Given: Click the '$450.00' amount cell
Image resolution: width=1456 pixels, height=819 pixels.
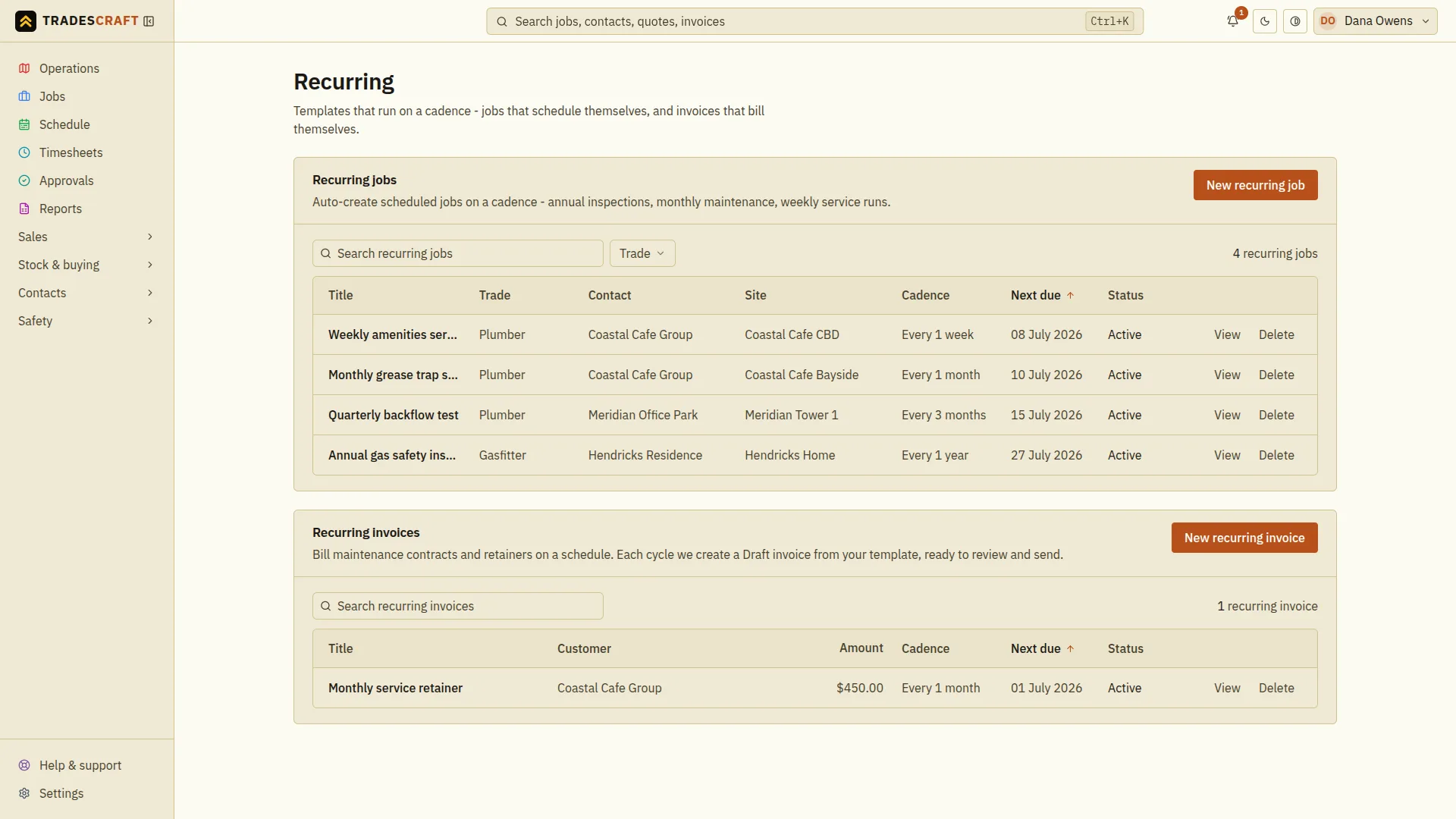Looking at the screenshot, I should tap(859, 688).
